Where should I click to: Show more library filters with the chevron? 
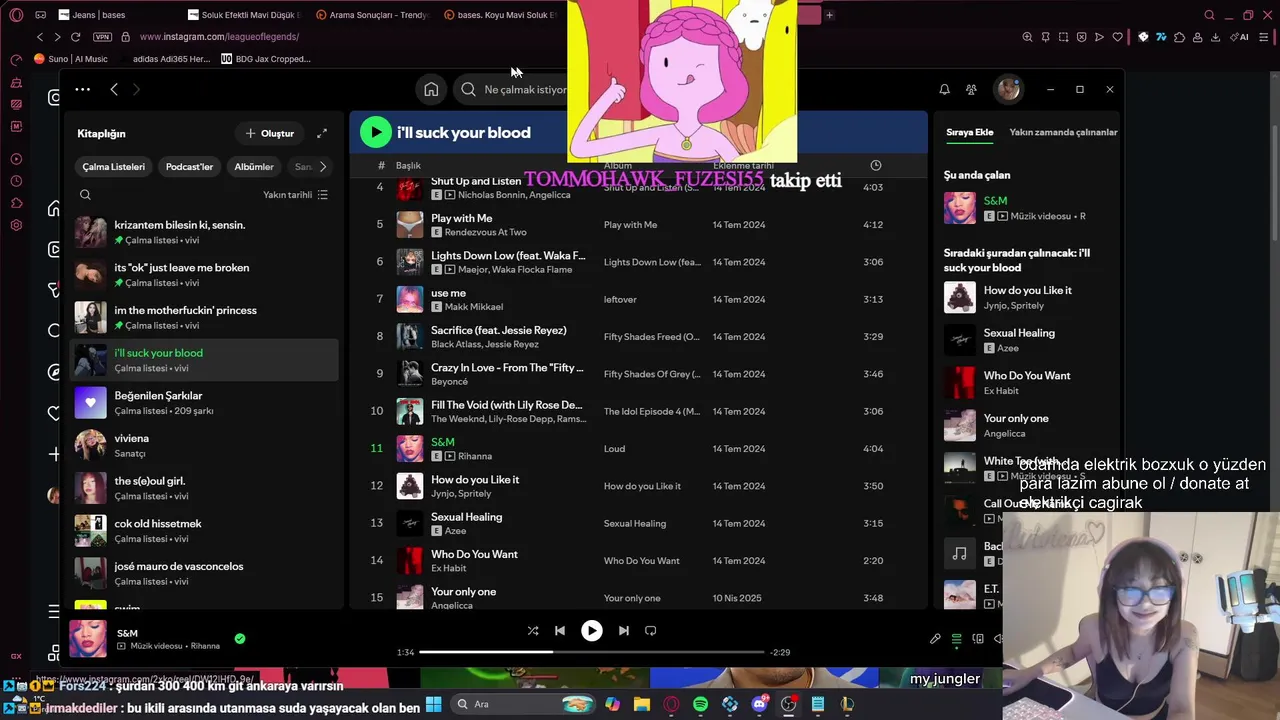coord(322,167)
